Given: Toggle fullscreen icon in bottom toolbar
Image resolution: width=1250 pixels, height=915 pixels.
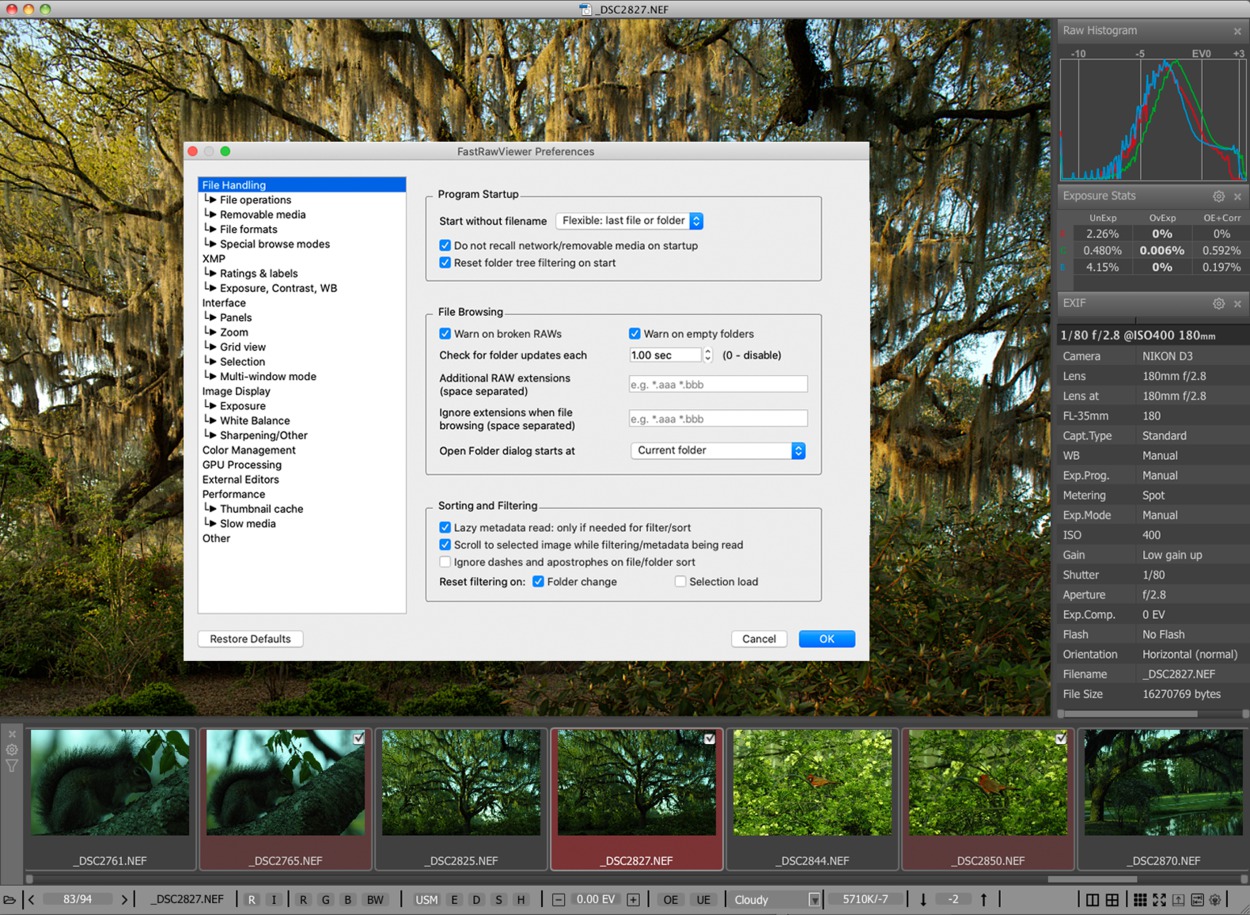Looking at the screenshot, I should (x=1160, y=900).
